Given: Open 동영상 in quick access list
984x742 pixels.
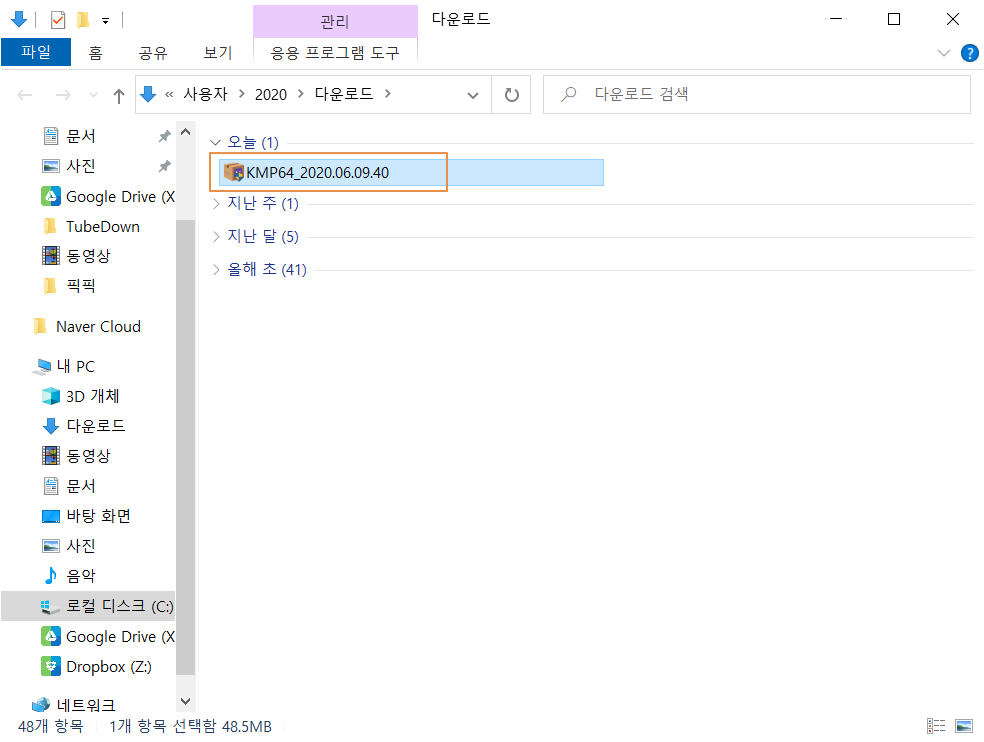Looking at the screenshot, I should 77,256.
